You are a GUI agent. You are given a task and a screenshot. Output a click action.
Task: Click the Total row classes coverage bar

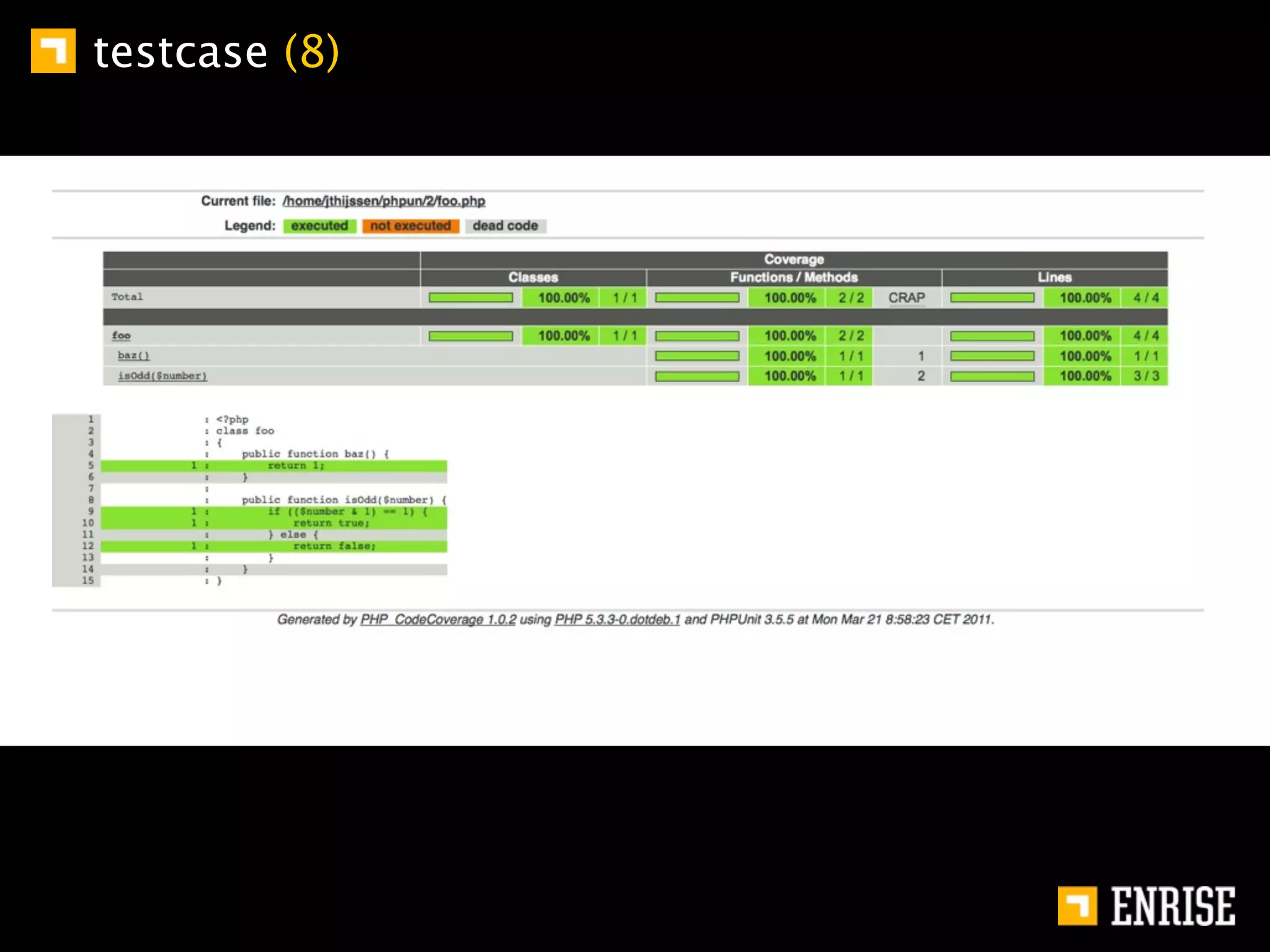tap(471, 297)
